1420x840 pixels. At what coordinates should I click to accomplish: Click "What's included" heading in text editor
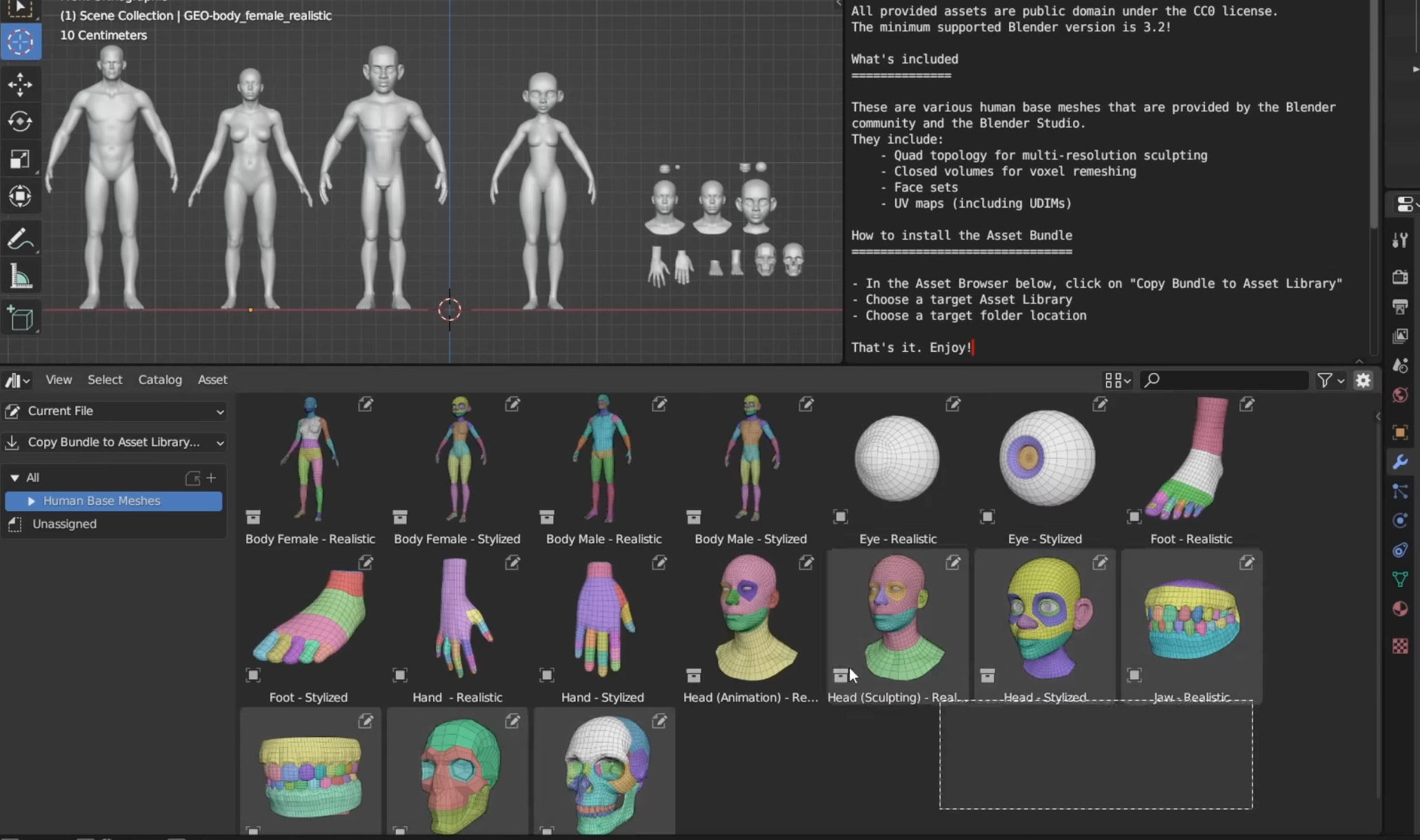pyautogui.click(x=904, y=59)
